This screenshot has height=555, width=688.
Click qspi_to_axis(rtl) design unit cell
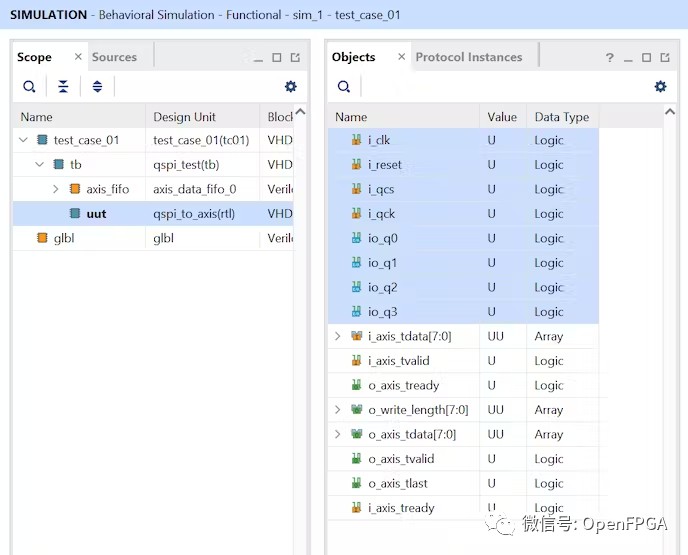202,214
